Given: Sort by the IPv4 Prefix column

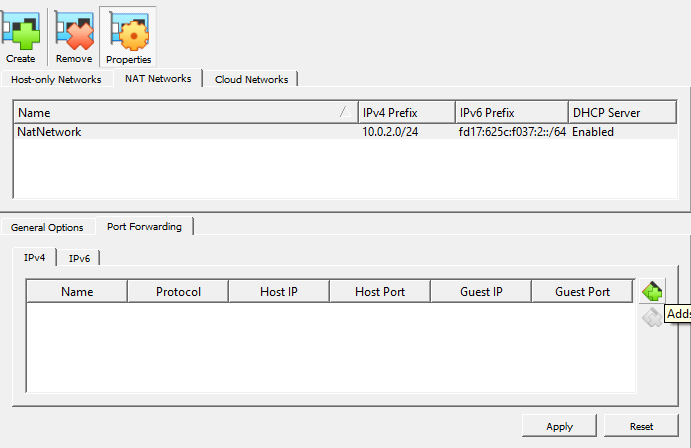Looking at the screenshot, I should [x=405, y=113].
